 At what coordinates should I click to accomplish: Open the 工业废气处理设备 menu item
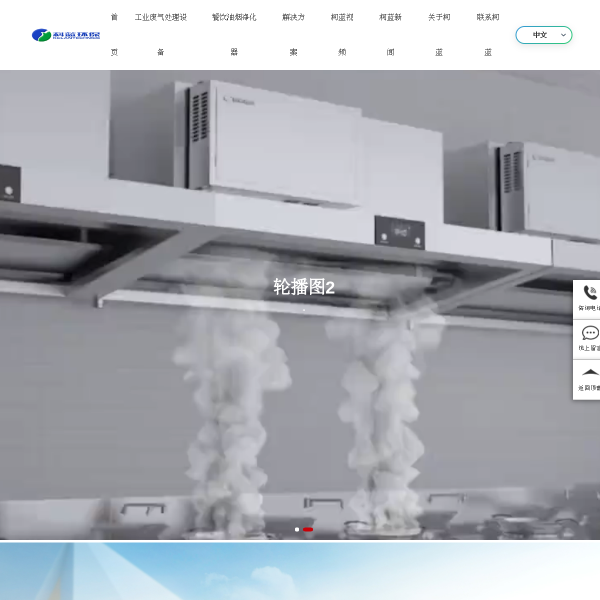point(161,34)
